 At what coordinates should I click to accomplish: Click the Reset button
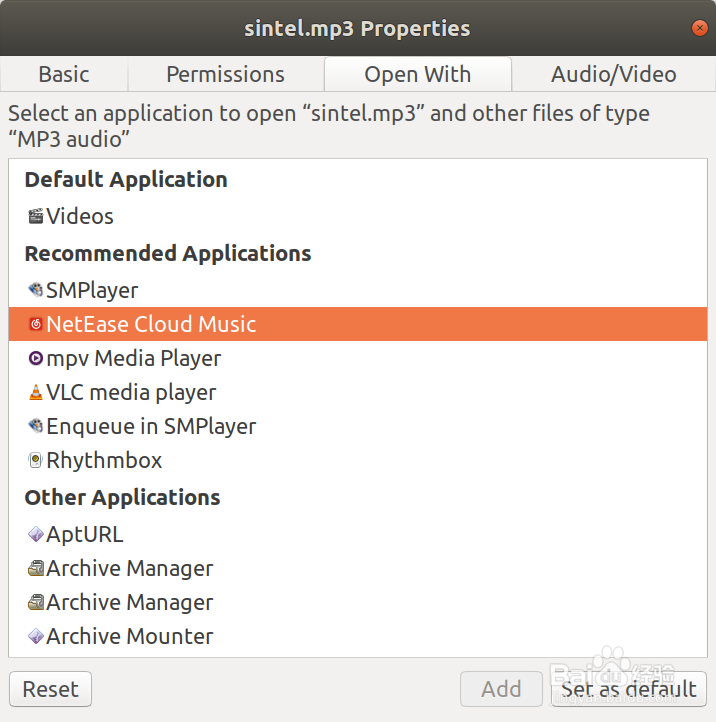(x=51, y=689)
